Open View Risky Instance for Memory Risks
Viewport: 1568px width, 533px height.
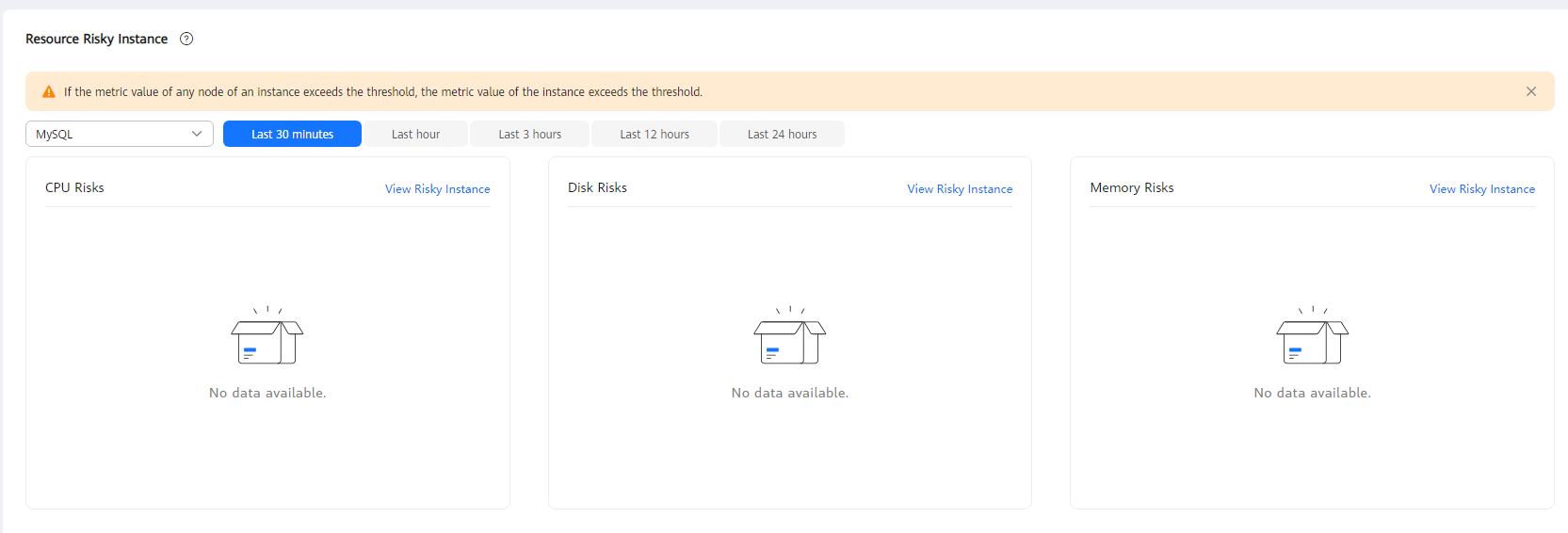click(1481, 189)
